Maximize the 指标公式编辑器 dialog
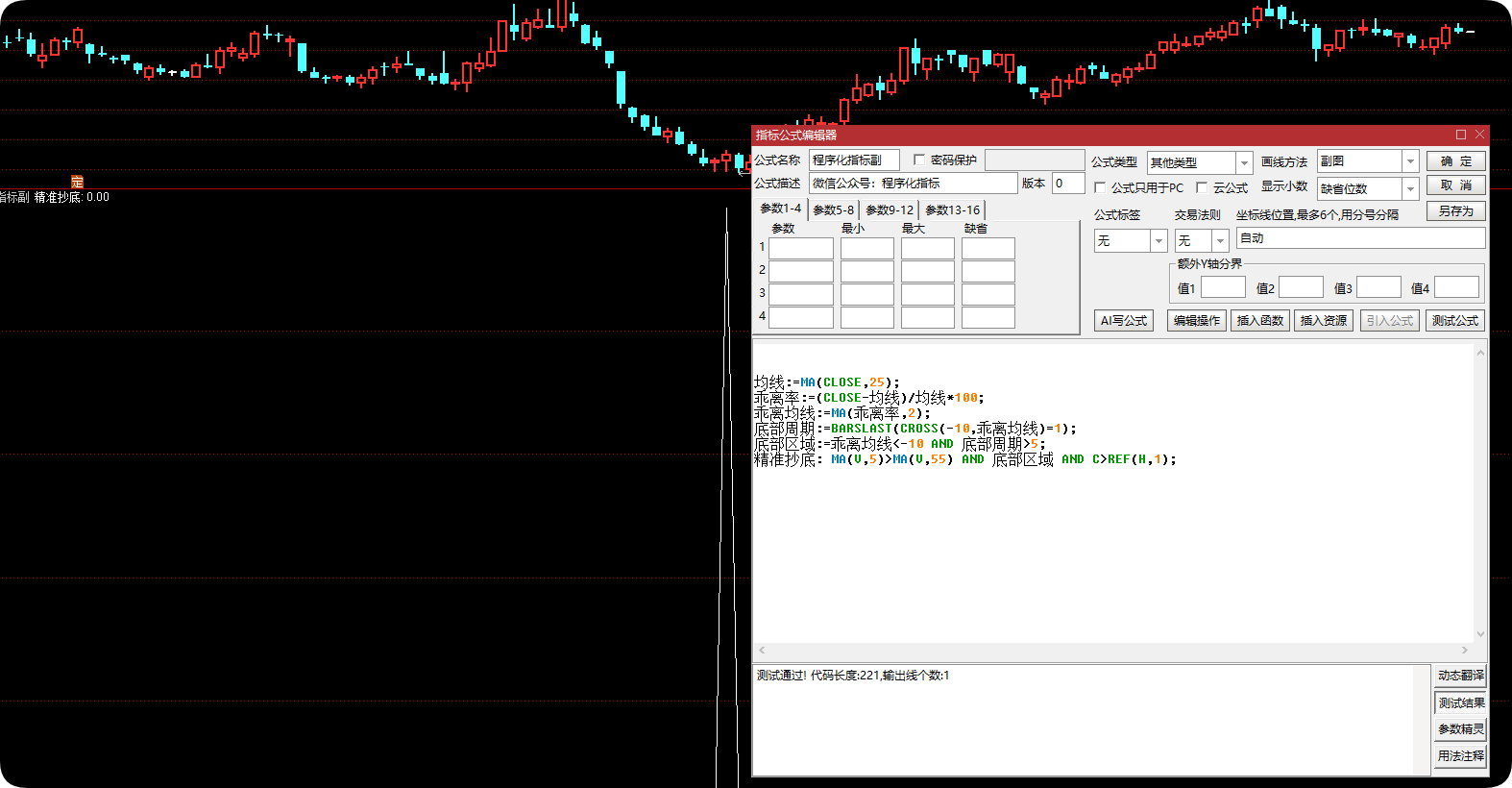 tap(1461, 135)
